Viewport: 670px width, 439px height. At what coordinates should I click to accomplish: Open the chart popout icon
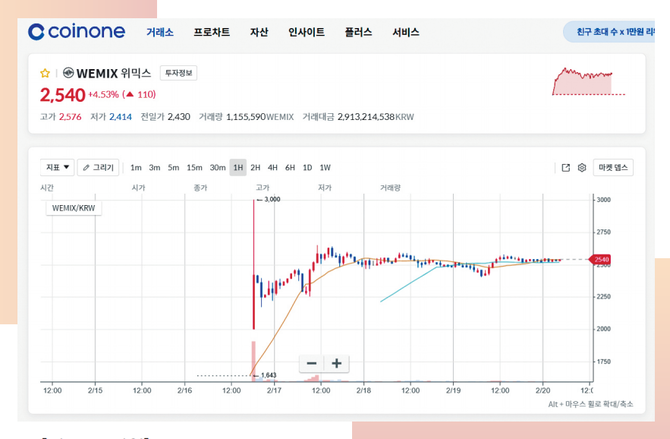pos(565,168)
